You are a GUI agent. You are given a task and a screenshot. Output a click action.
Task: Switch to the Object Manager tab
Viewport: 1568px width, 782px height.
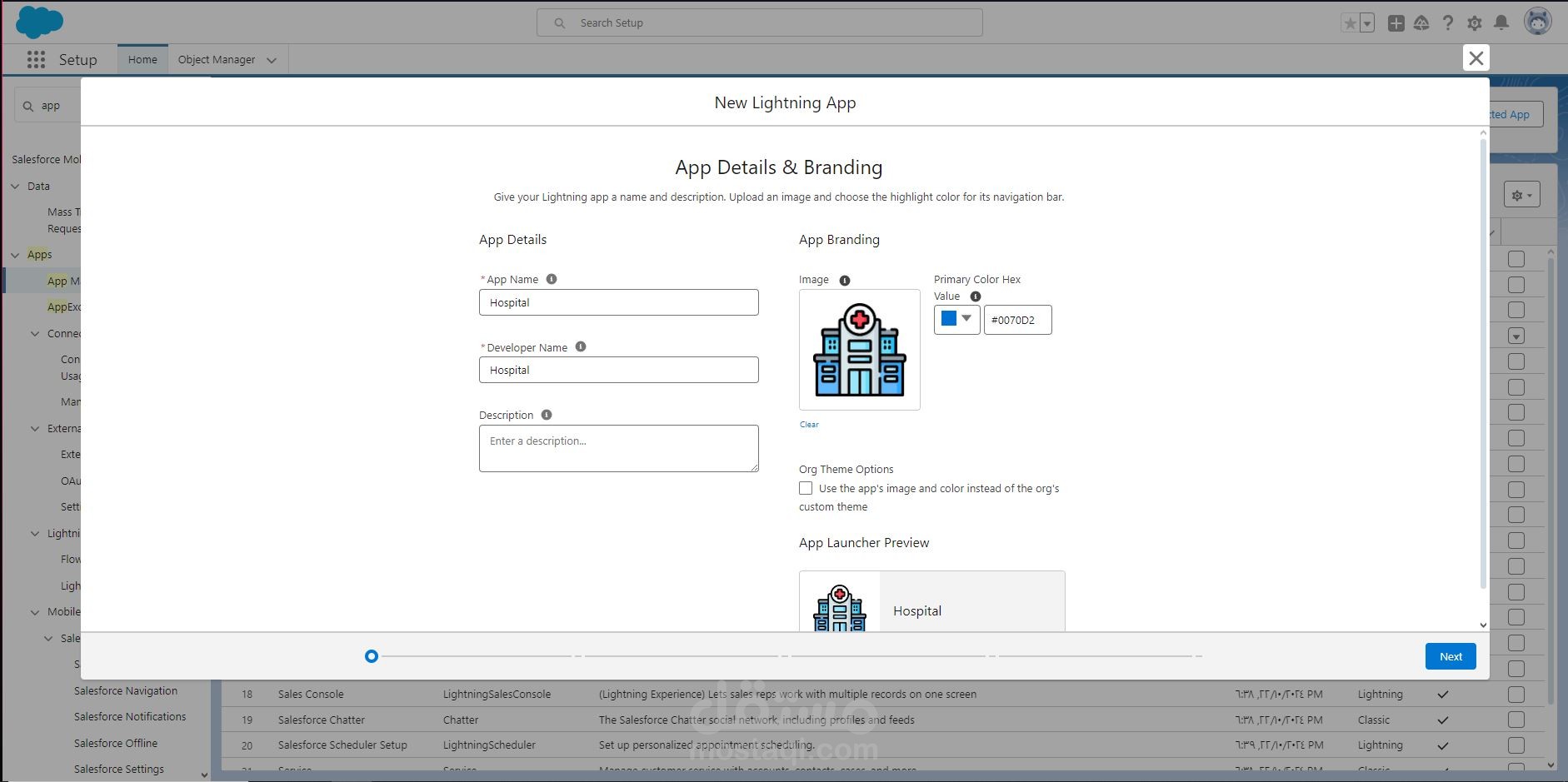217,60
